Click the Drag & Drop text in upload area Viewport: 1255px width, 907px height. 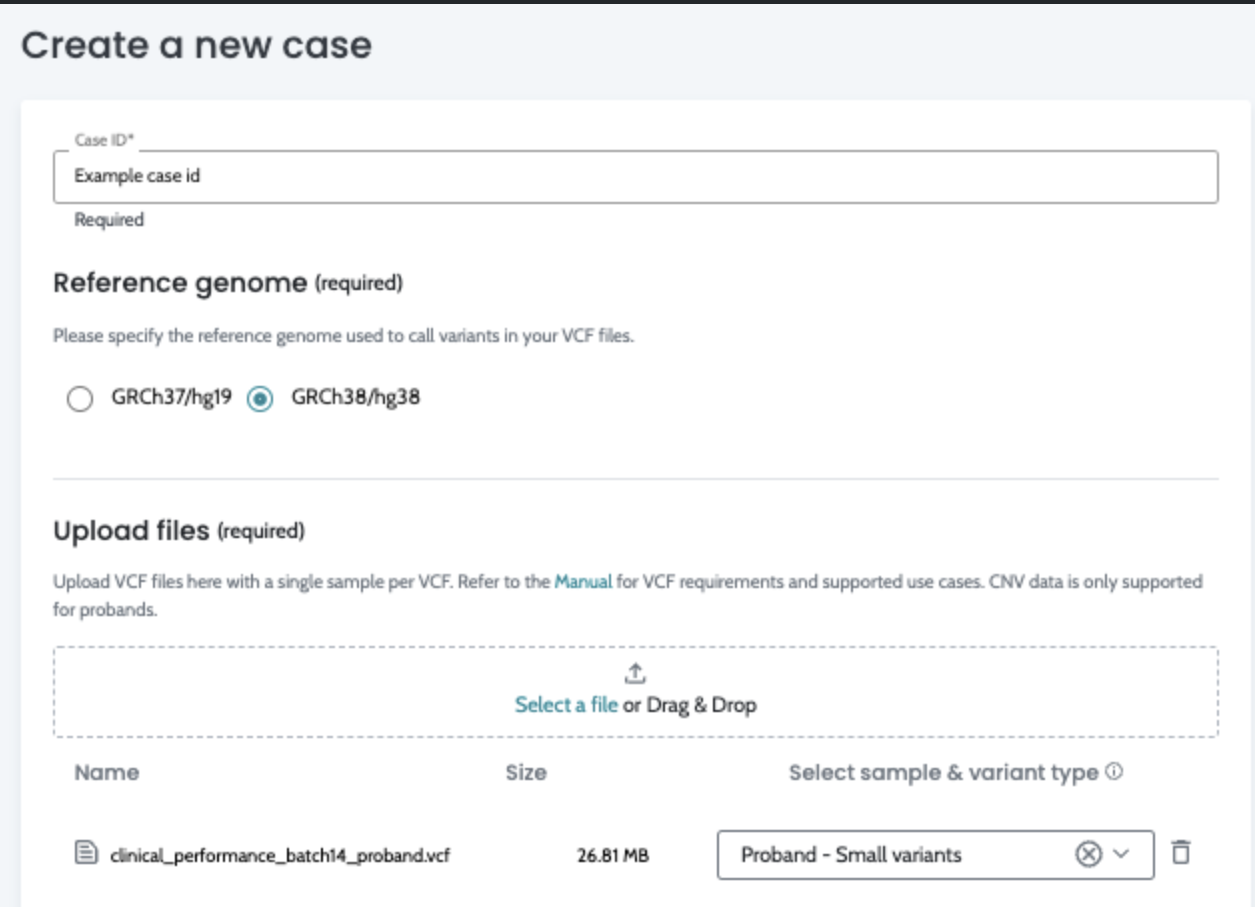[701, 705]
